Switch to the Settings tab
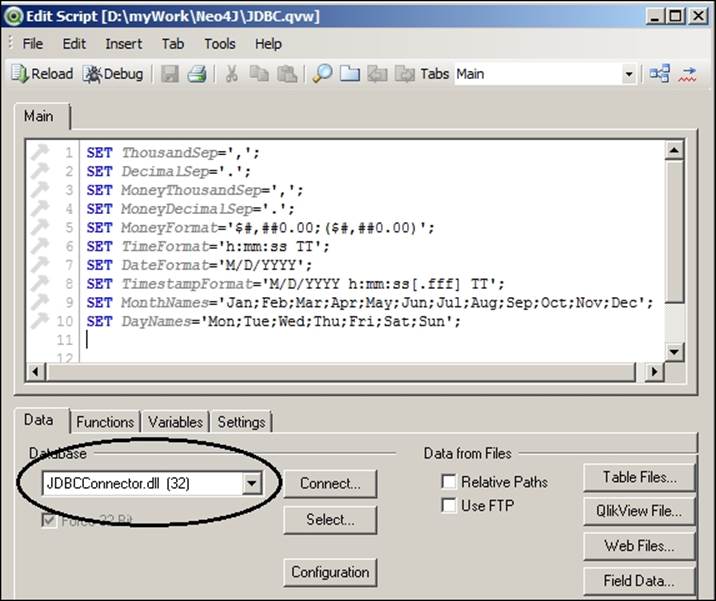 242,422
